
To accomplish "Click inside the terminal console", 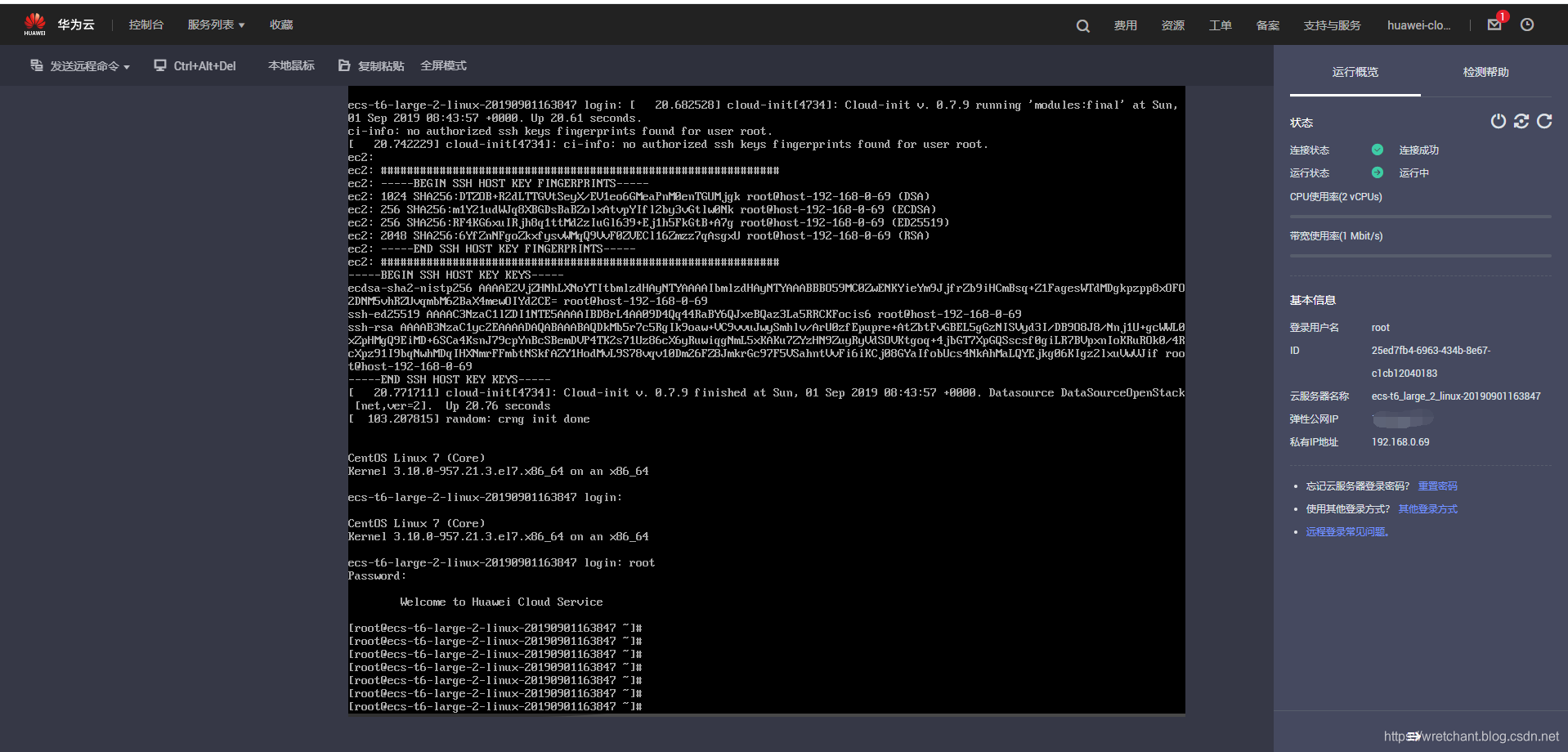I will pyautogui.click(x=766, y=400).
